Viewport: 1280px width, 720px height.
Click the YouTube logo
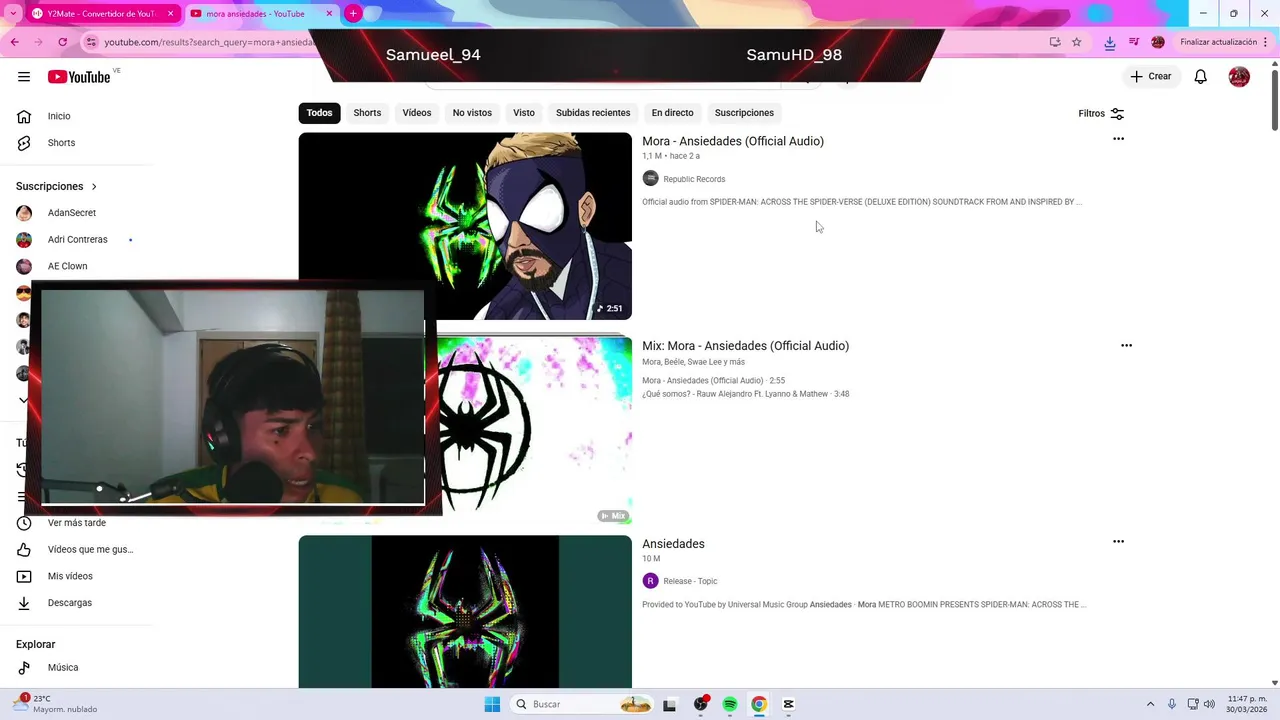pyautogui.click(x=78, y=77)
